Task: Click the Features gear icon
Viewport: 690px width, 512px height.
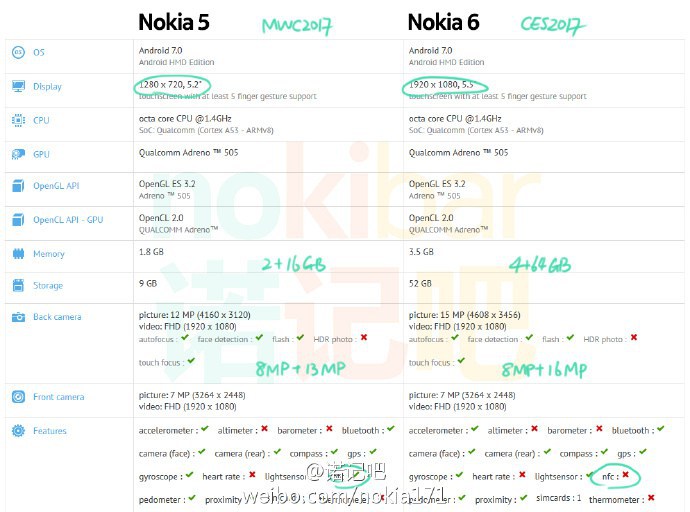Action: [x=18, y=431]
